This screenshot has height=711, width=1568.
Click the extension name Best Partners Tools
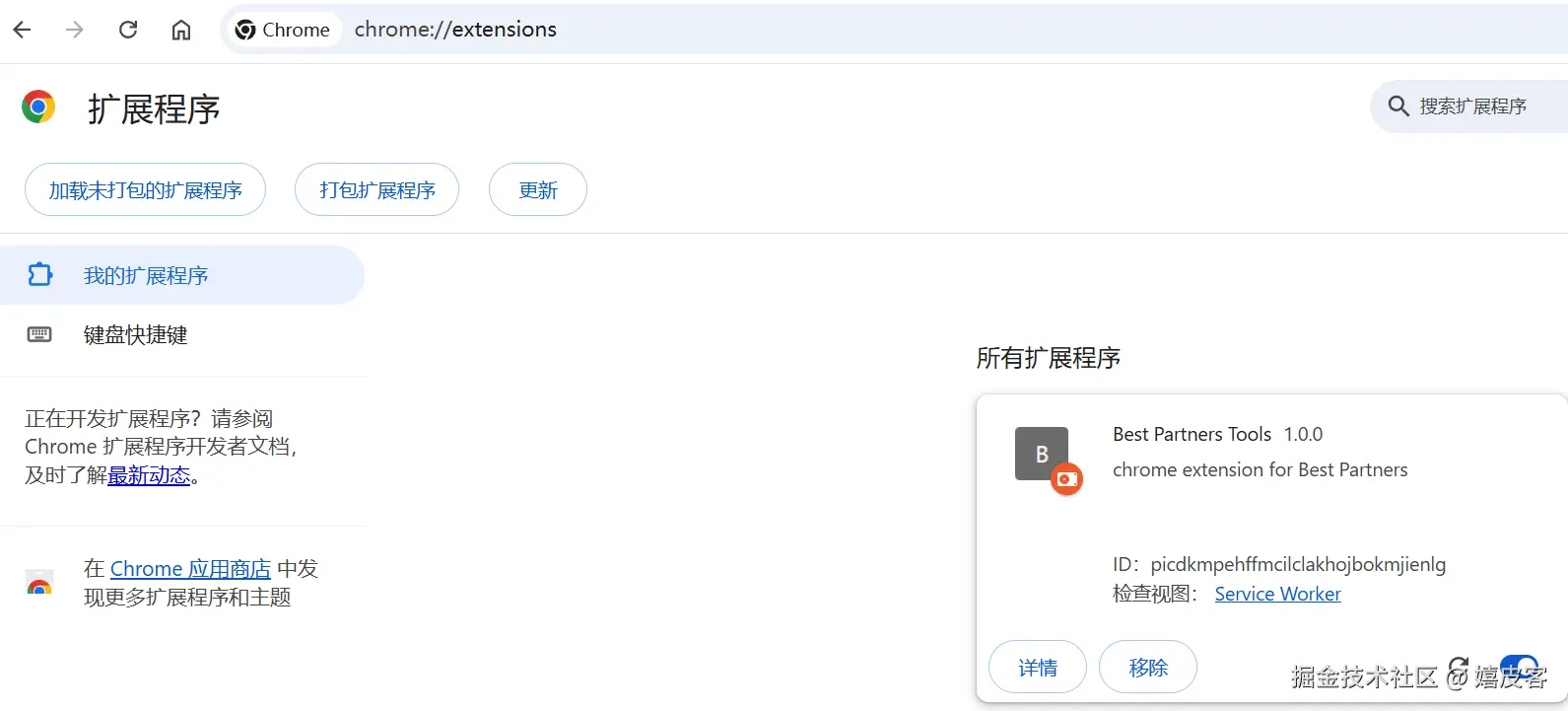pos(1192,434)
